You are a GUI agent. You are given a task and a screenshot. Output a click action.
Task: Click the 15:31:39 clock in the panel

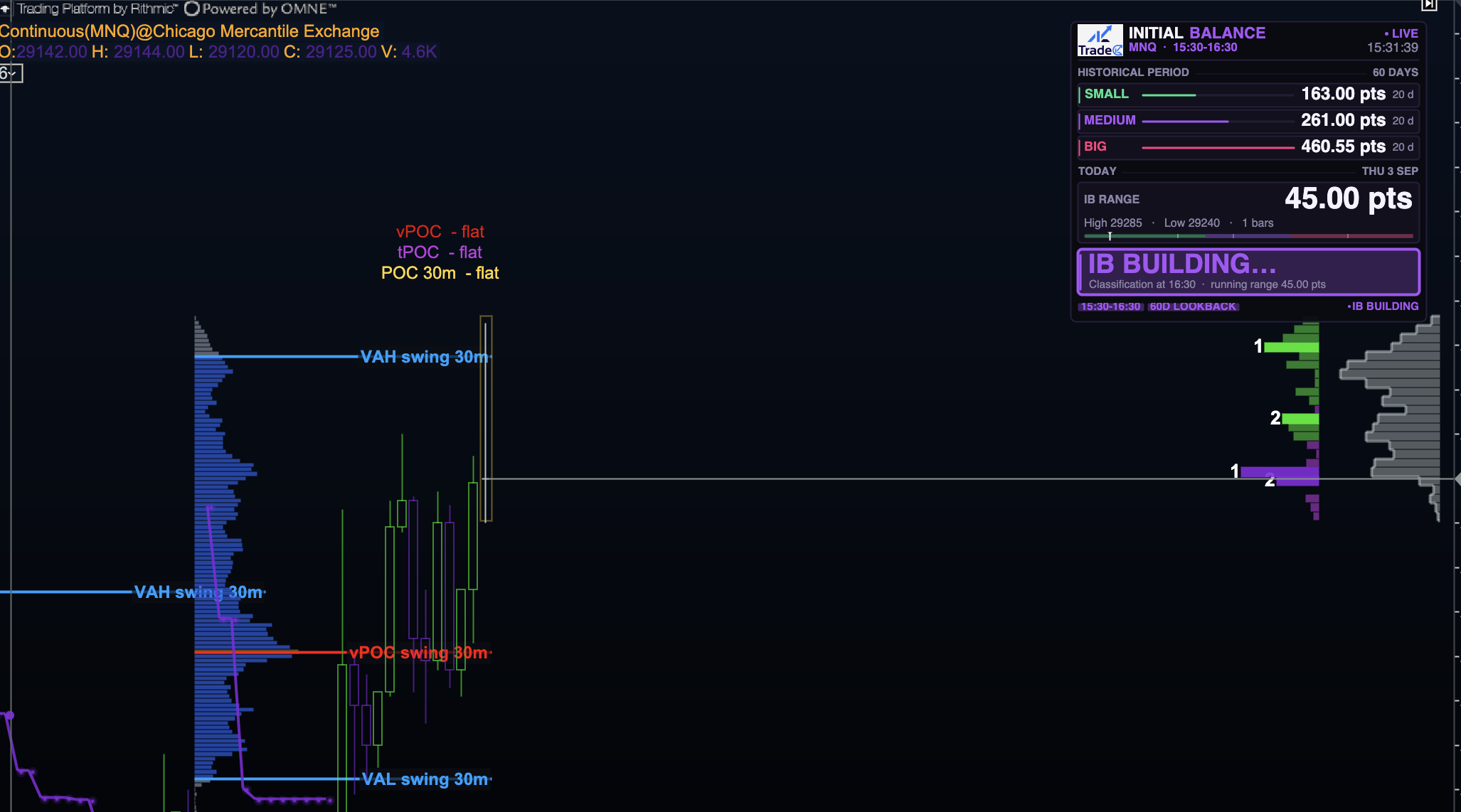point(1392,48)
